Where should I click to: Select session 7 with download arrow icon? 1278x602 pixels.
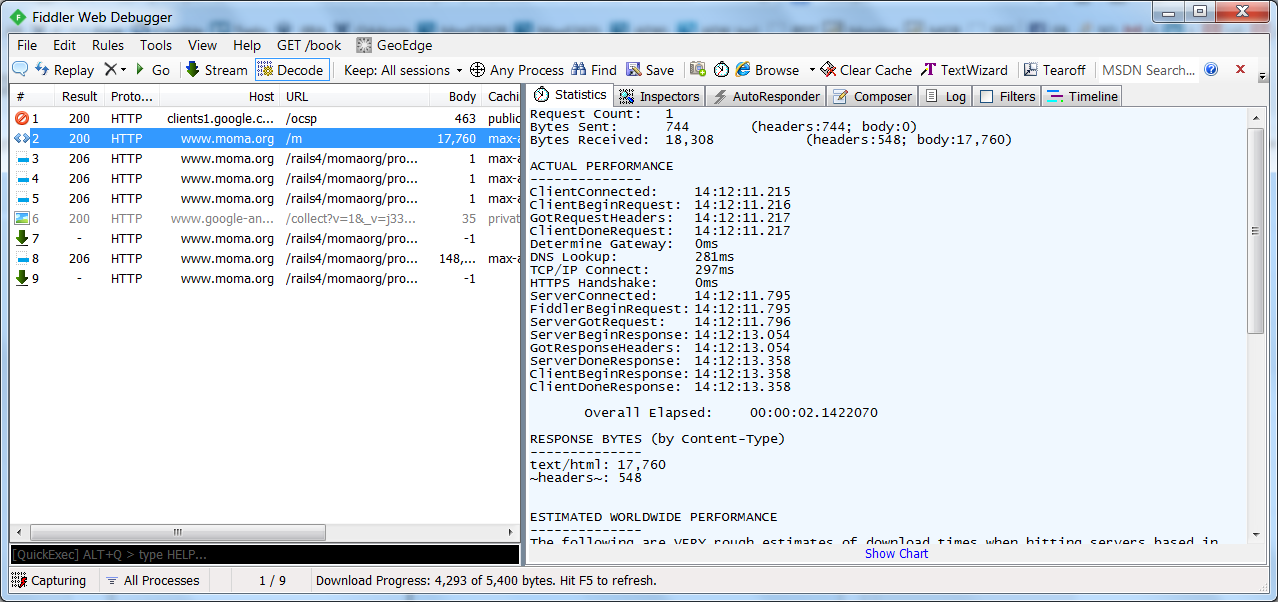[x=265, y=238]
